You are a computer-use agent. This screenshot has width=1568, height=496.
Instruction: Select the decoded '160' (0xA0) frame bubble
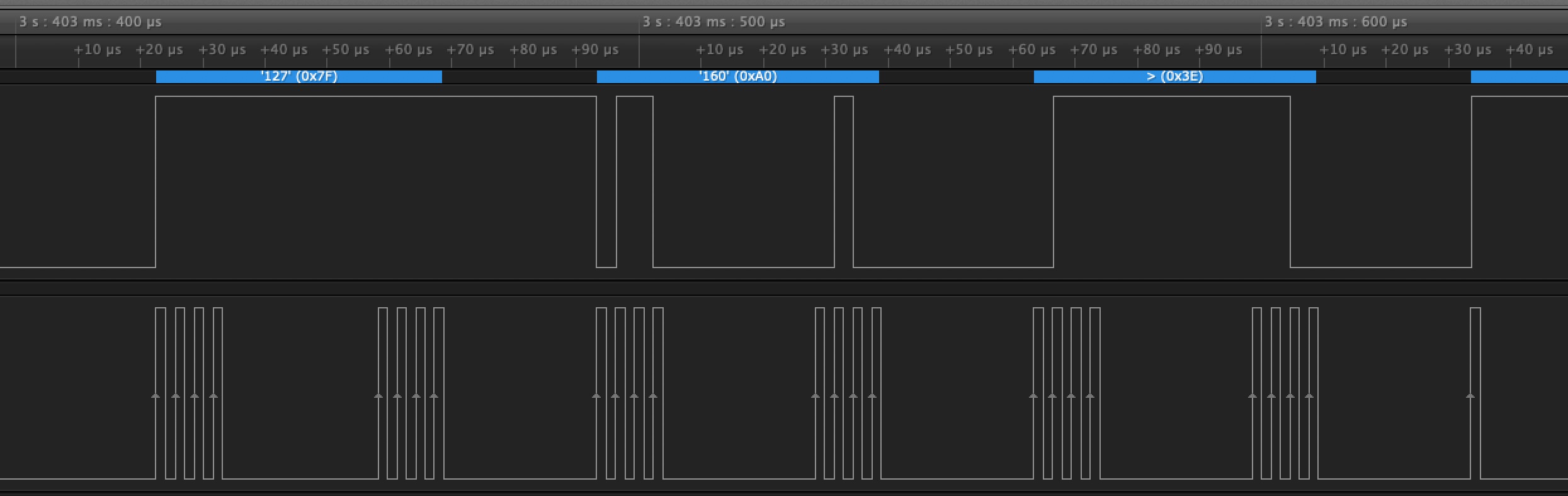point(738,77)
